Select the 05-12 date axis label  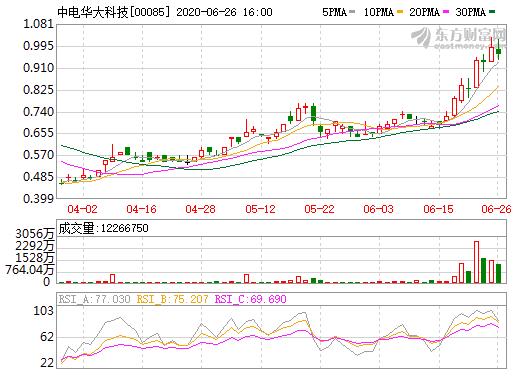coord(260,209)
